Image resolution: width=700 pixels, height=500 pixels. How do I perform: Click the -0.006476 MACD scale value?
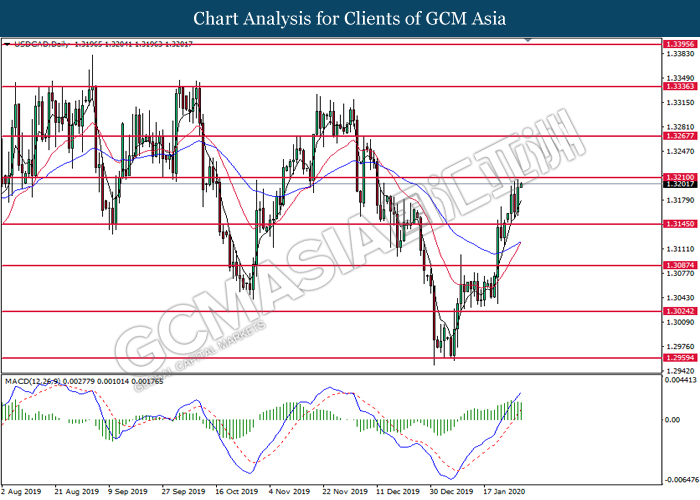click(682, 480)
